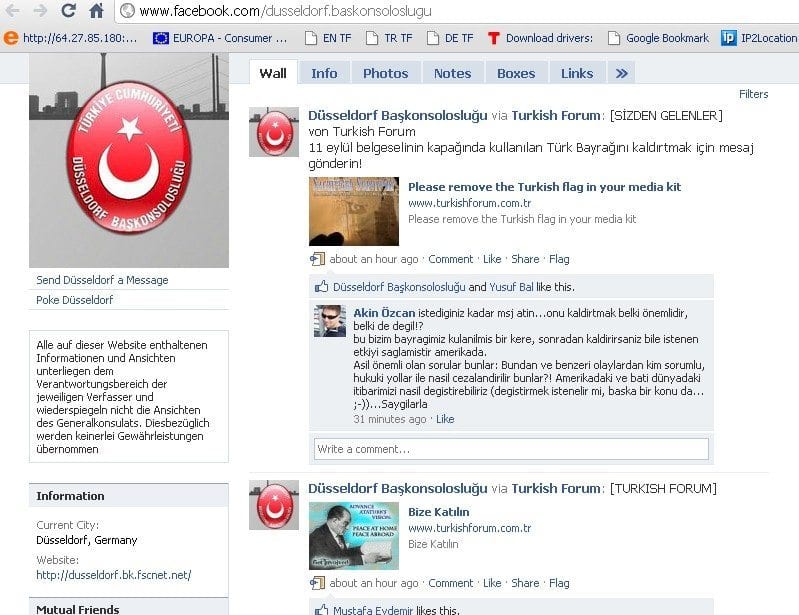
Task: Open the Bize Katılın article title
Action: click(438, 512)
